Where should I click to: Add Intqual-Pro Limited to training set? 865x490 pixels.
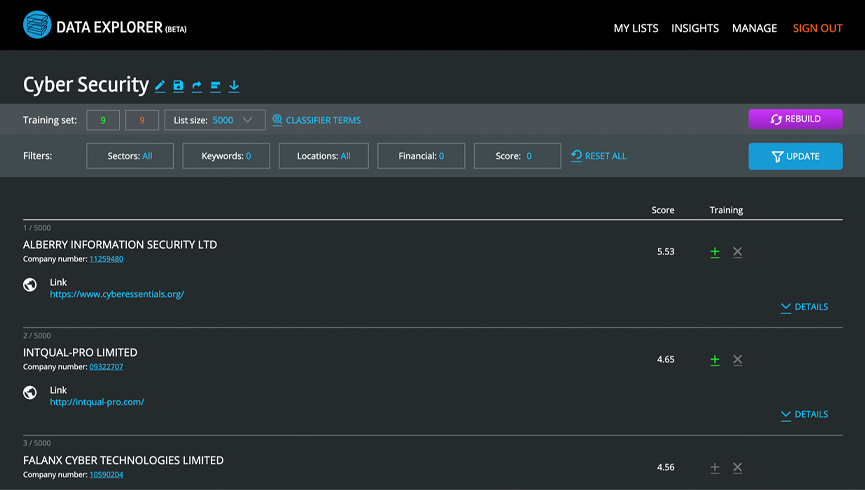tap(714, 360)
